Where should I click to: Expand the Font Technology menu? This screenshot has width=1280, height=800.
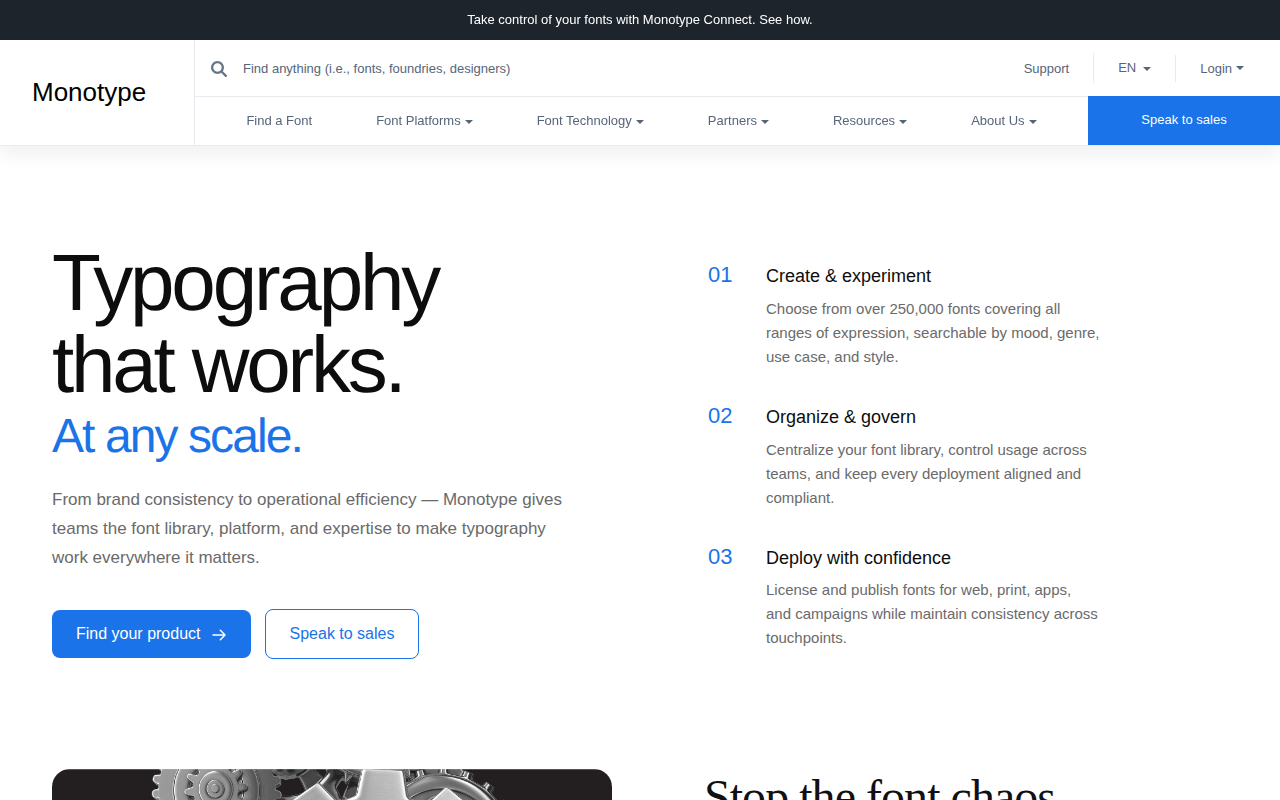click(x=590, y=121)
